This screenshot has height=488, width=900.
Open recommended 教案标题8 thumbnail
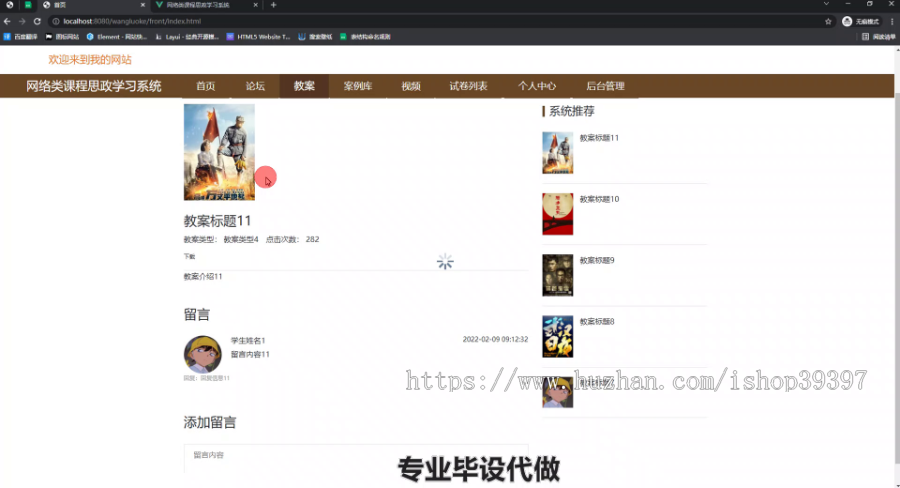(x=557, y=336)
